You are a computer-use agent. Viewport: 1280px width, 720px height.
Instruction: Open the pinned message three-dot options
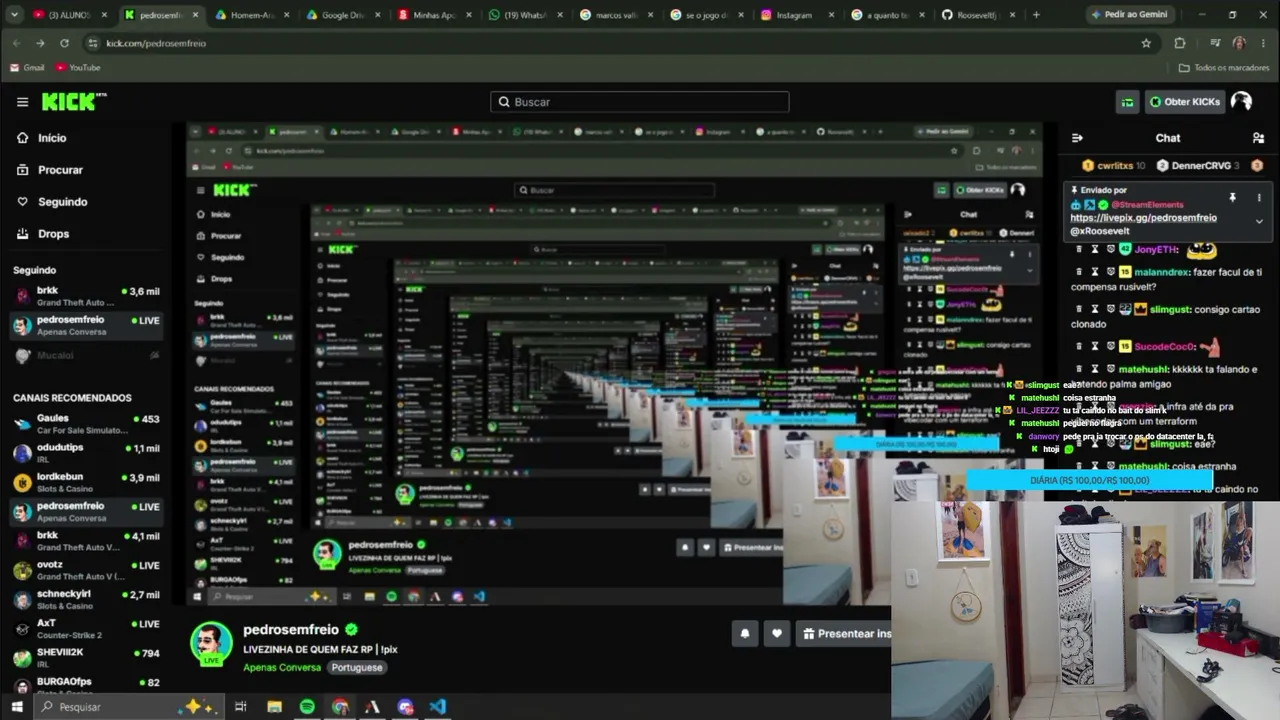click(1259, 198)
